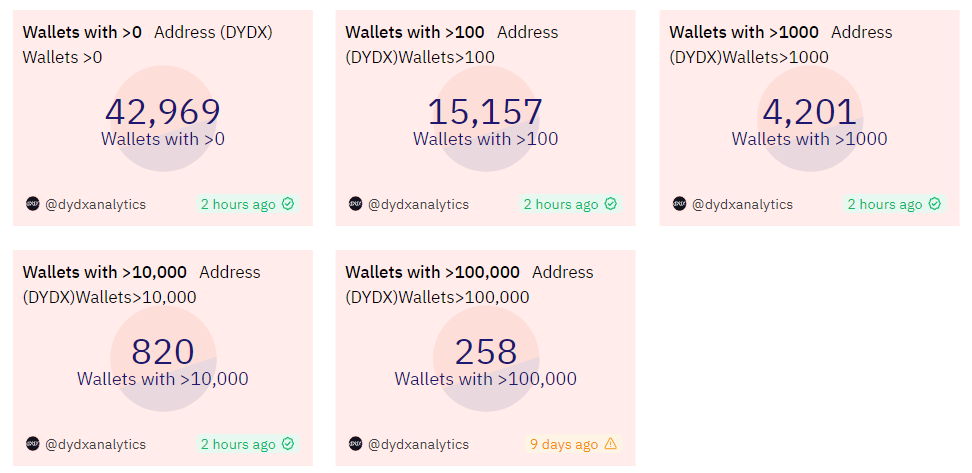Click the green checkmark on Wallets >0 card
Image resolution: width=972 pixels, height=473 pixels.
288,204
